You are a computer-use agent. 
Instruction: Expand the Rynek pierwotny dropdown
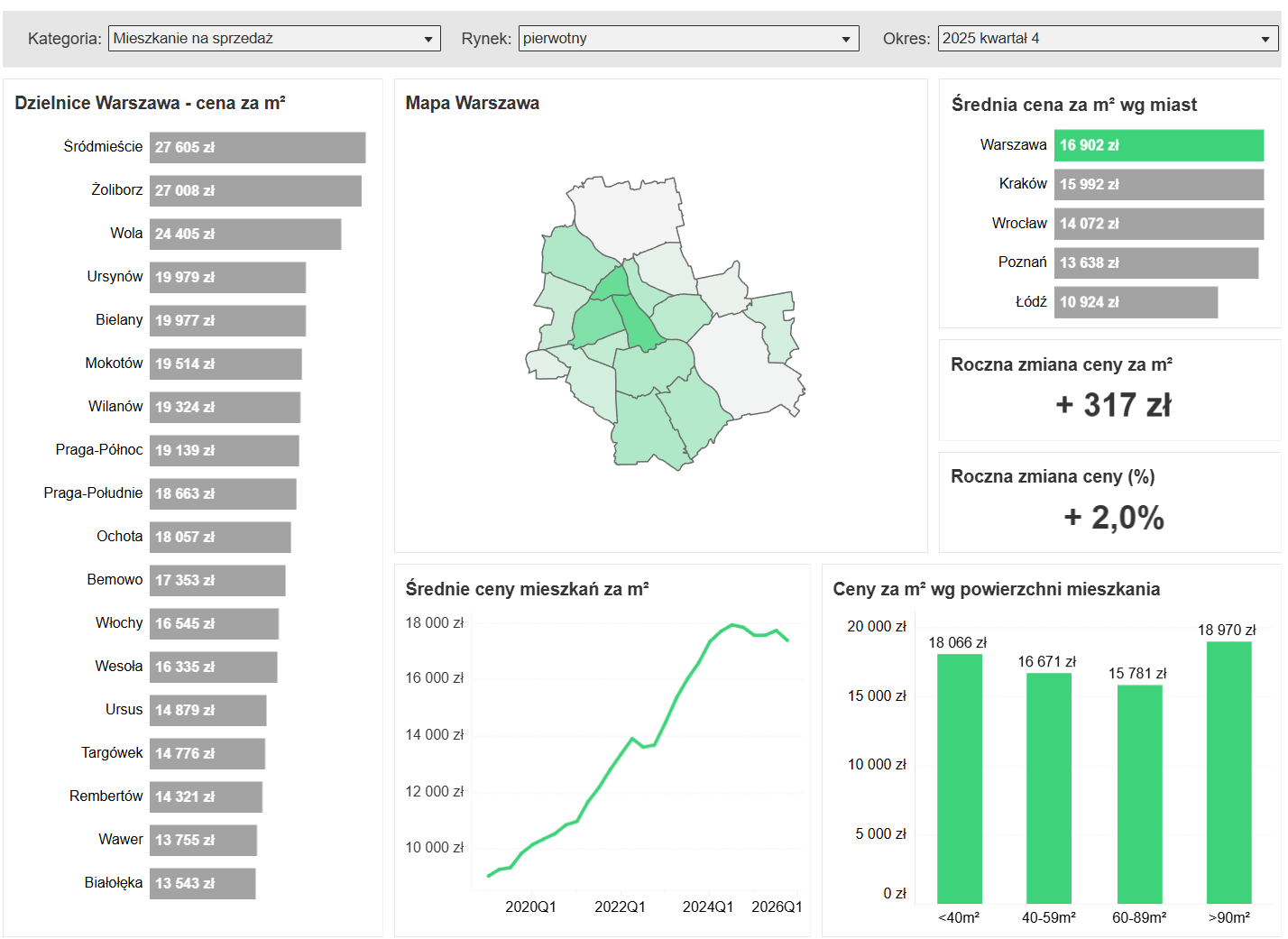pos(687,39)
